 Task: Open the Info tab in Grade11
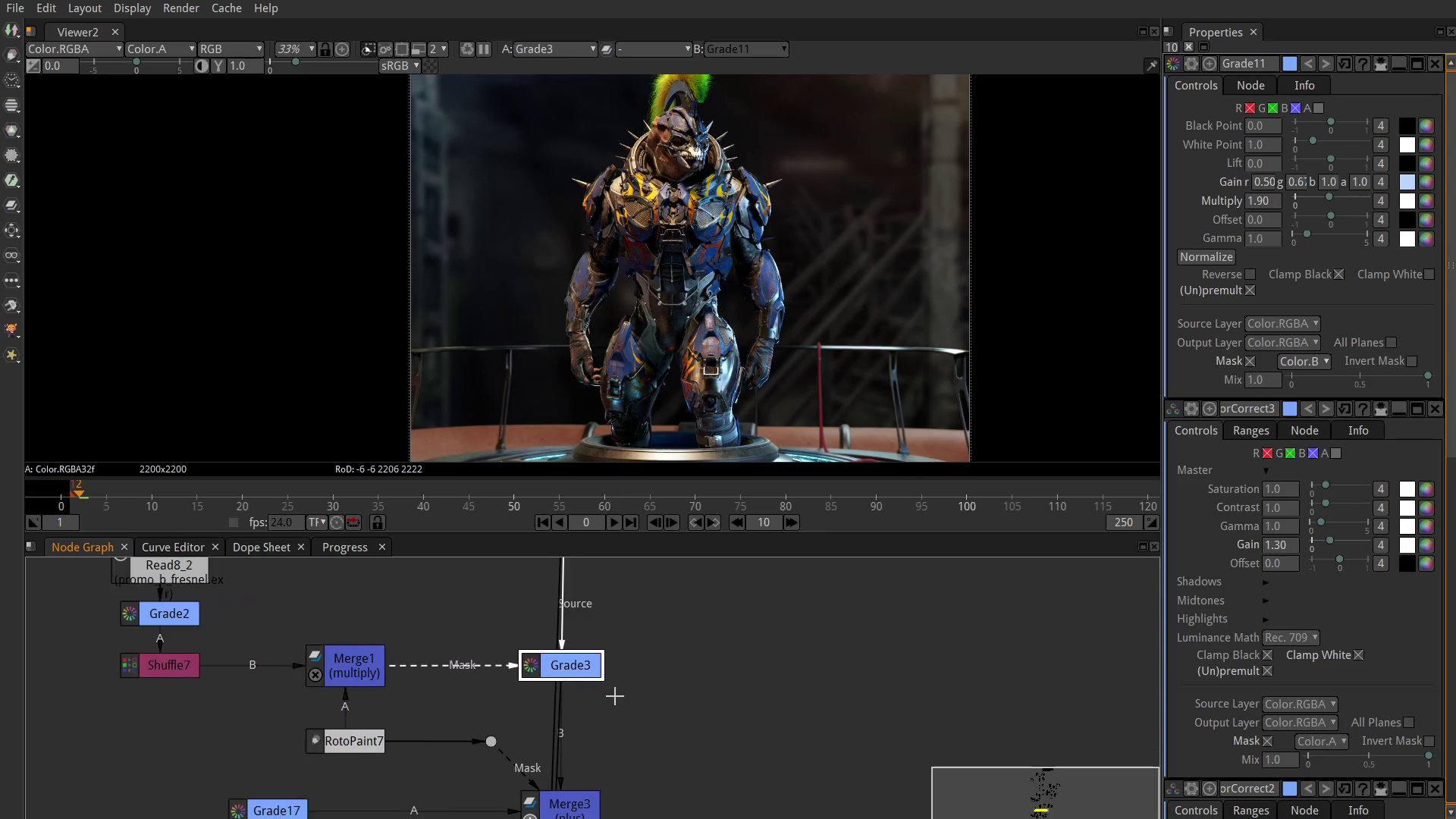(x=1304, y=86)
